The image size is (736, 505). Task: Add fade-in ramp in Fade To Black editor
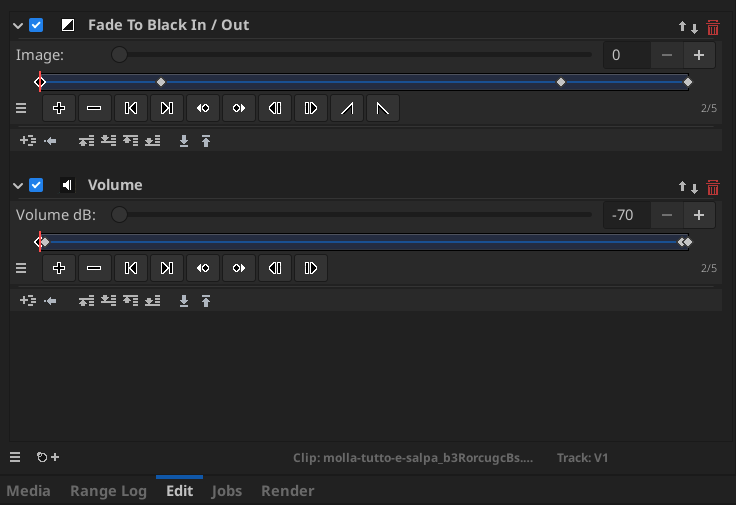347,108
